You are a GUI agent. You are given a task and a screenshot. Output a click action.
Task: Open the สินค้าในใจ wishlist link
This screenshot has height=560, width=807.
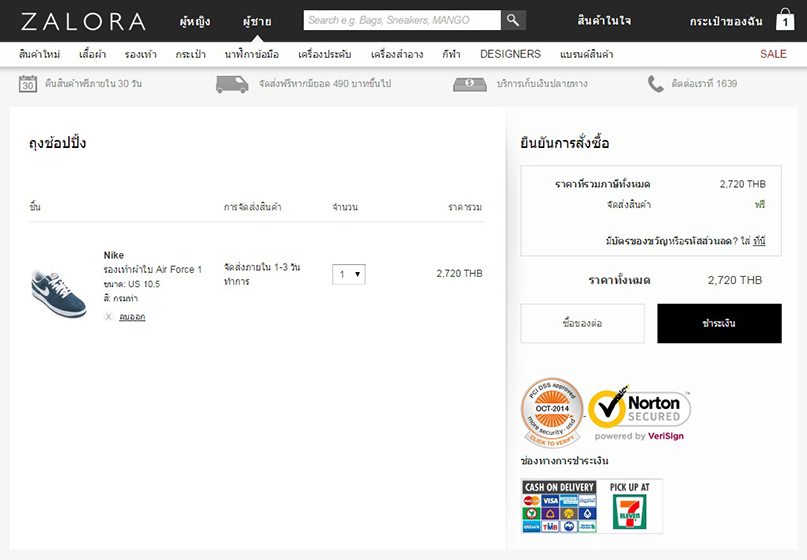(604, 21)
